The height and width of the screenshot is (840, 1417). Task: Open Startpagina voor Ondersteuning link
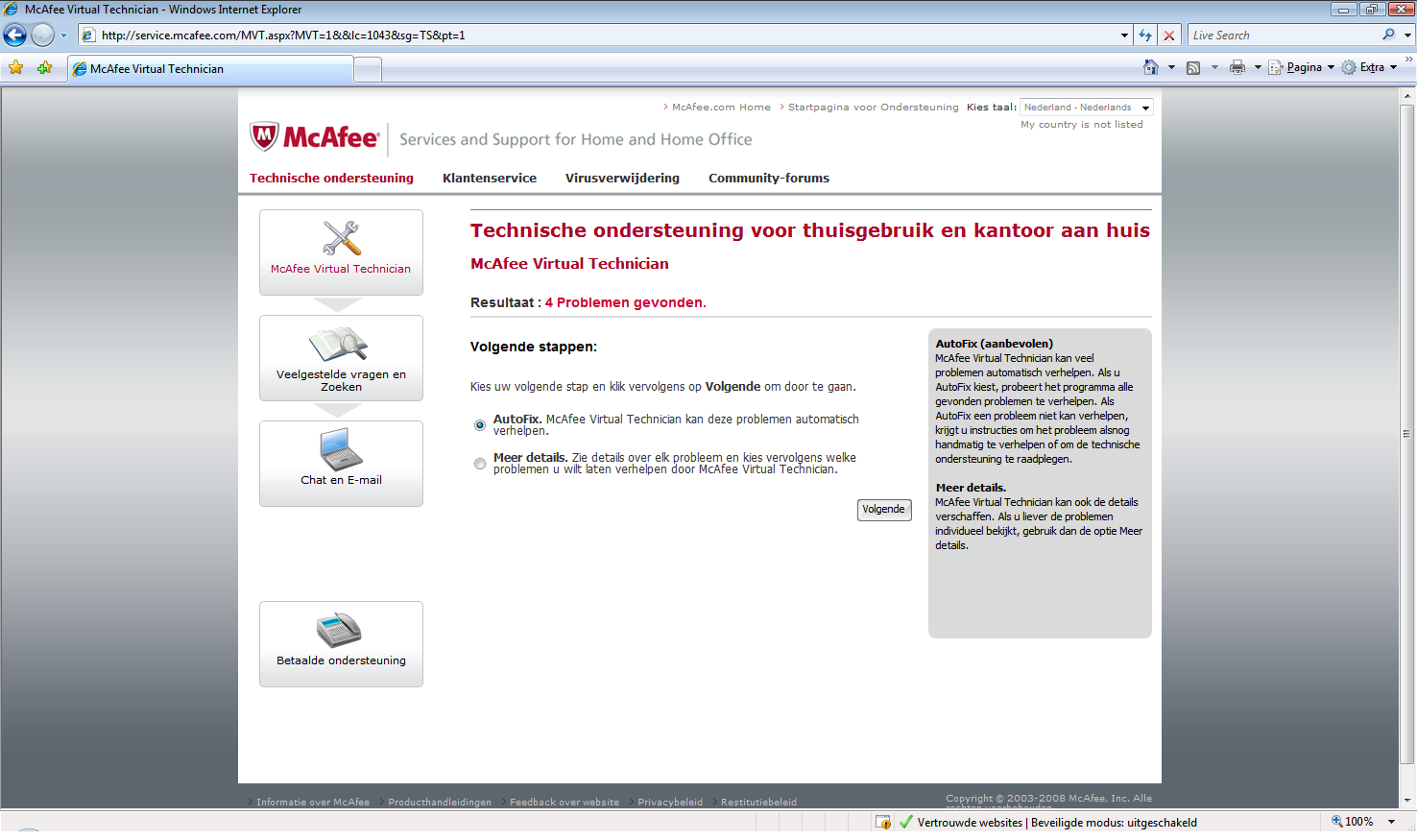873,108
